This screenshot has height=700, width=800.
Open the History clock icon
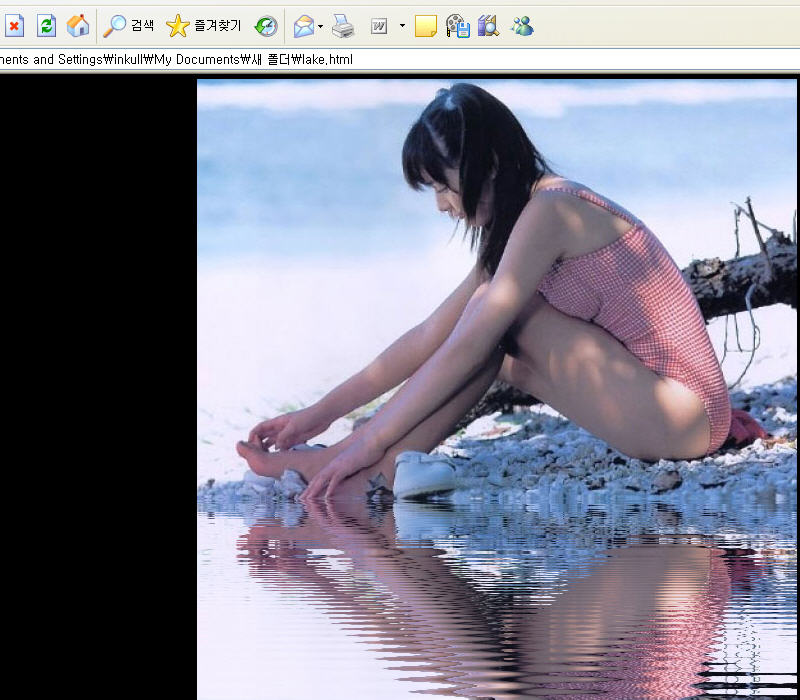266,26
